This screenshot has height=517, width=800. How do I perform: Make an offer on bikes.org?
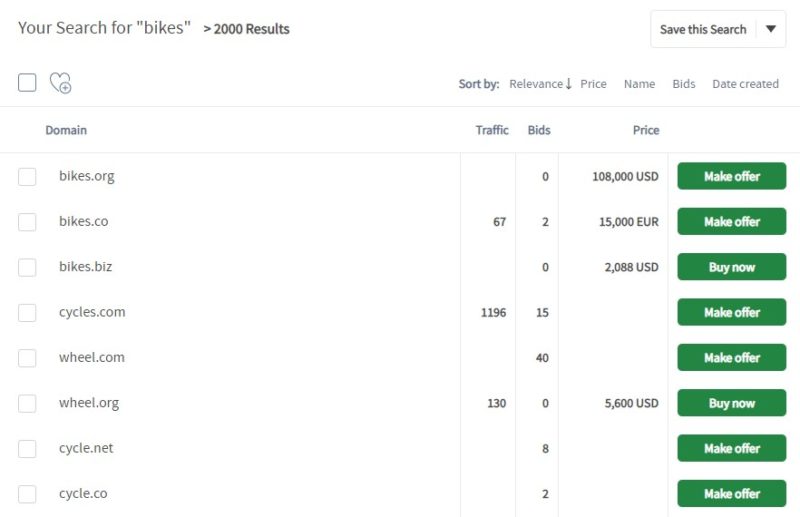[731, 176]
